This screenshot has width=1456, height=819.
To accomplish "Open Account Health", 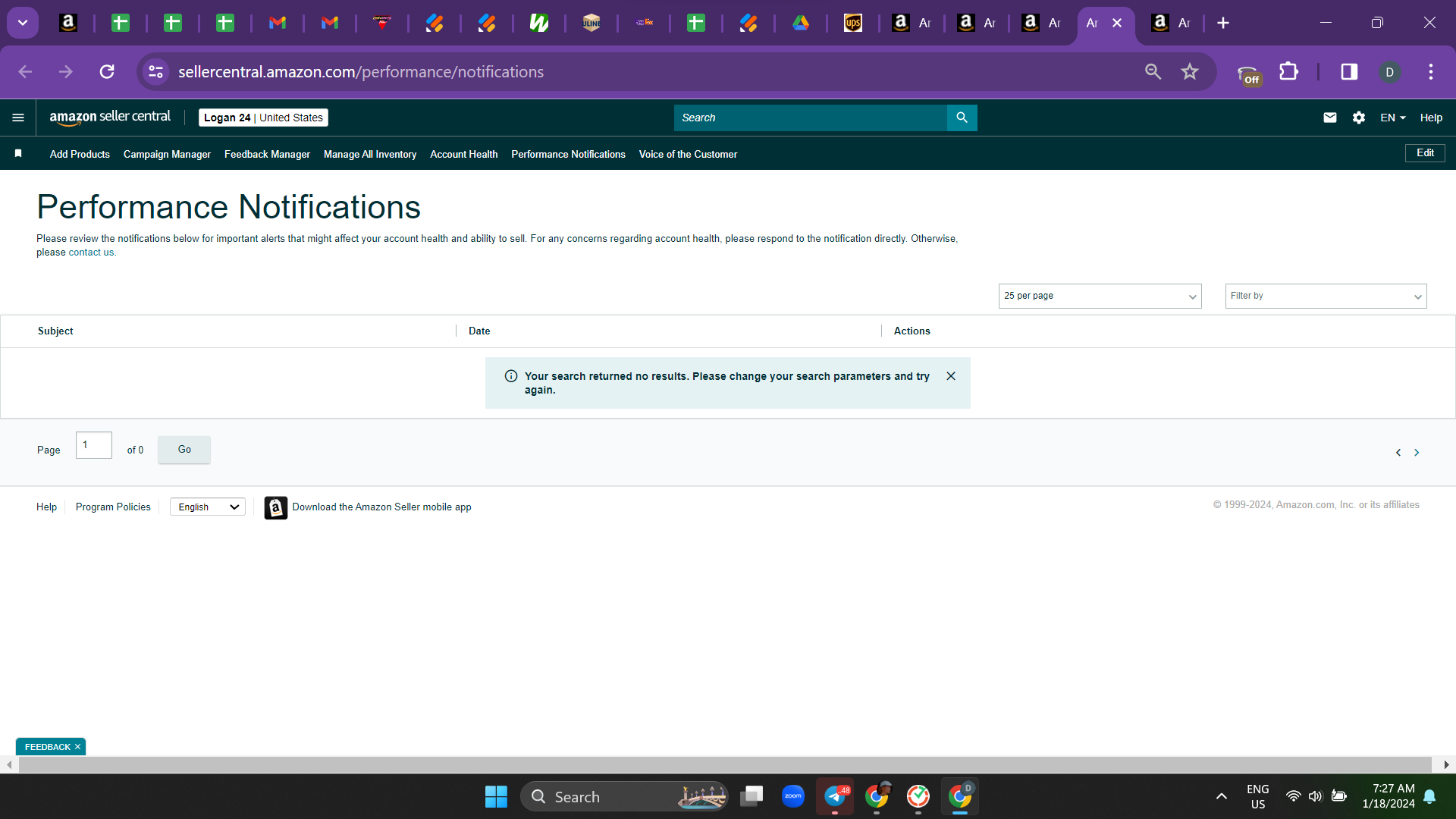I will pos(463,154).
